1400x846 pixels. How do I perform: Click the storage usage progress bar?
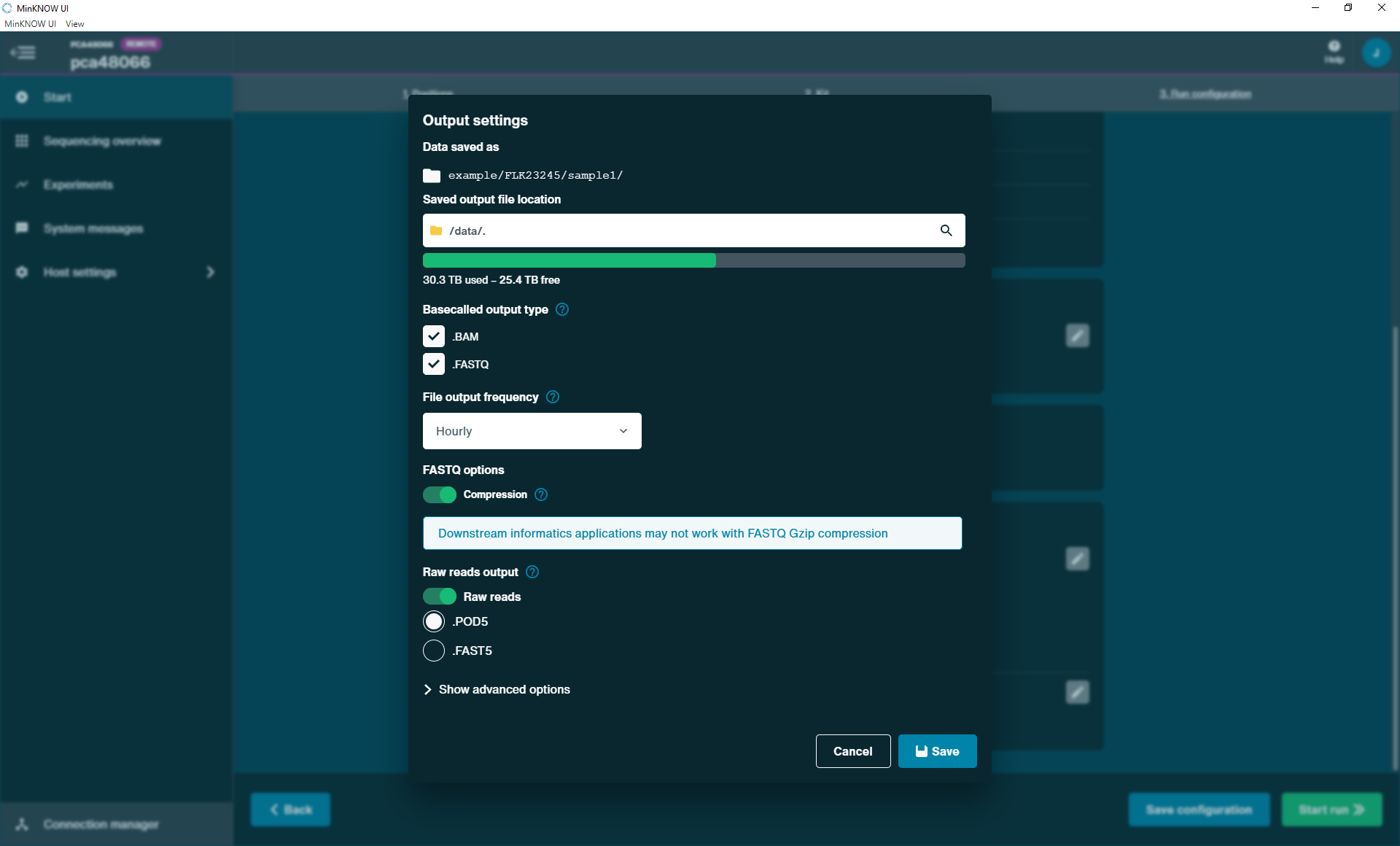tap(693, 260)
